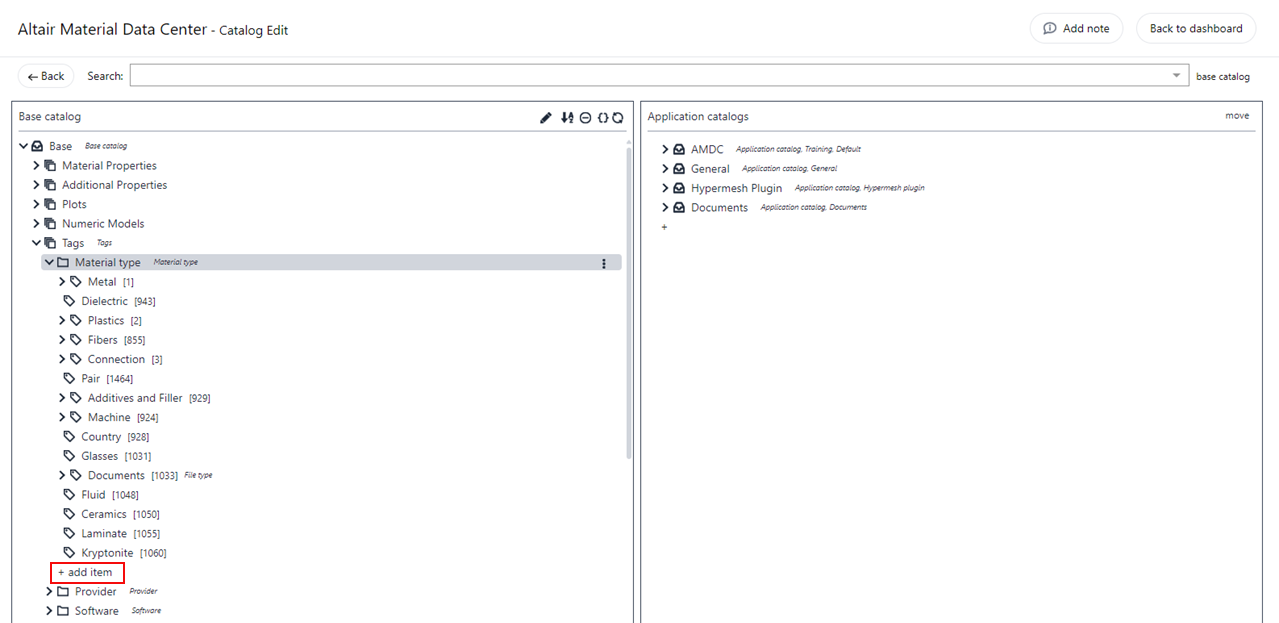Click the stack icon next to Additional Properties
Viewport: 1279px width, 623px height.
(x=50, y=185)
